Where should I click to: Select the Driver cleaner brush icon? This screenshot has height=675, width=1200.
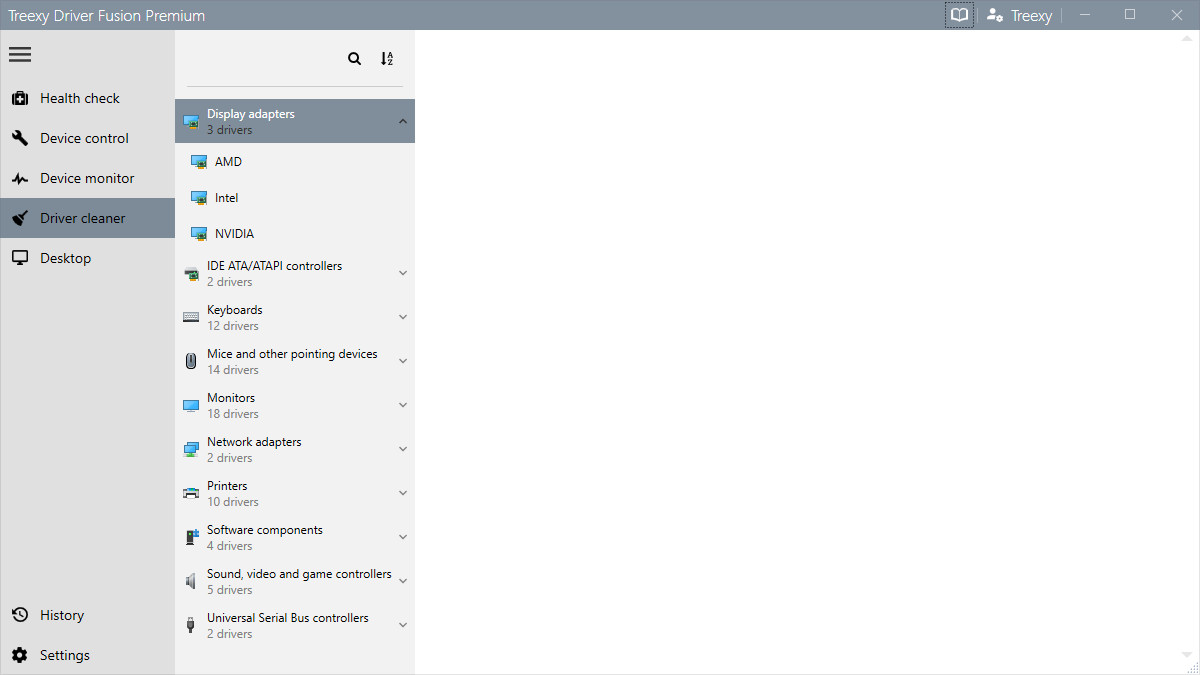[x=19, y=217]
